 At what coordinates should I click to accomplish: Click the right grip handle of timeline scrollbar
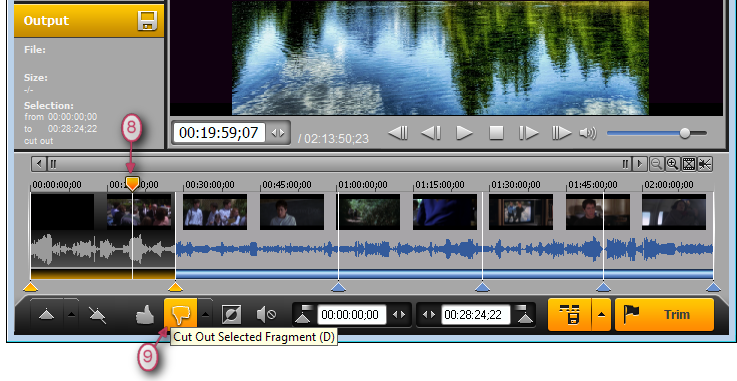626,164
